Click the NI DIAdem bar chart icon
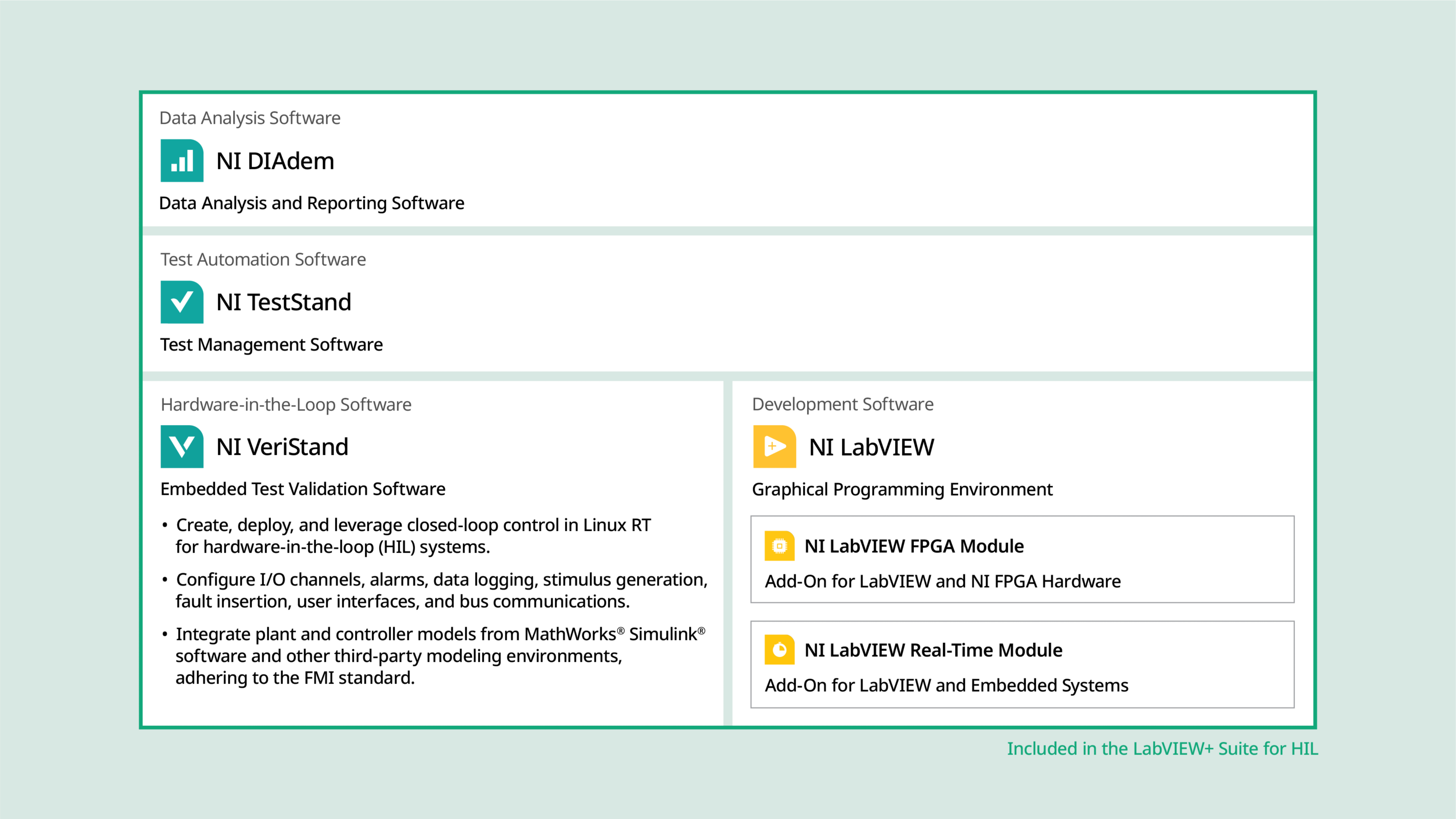This screenshot has width=1456, height=819. (x=182, y=160)
